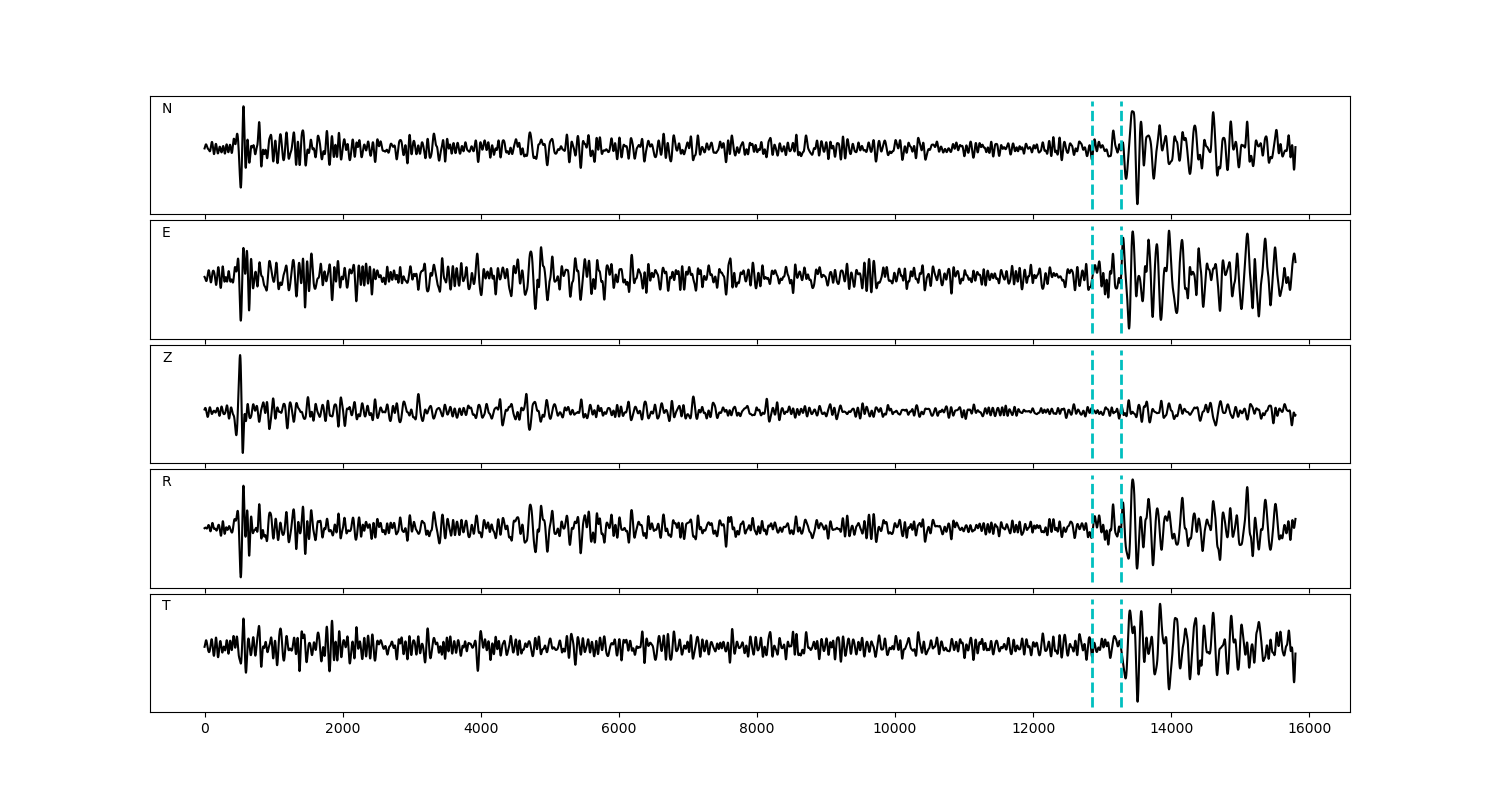Click the R channel label
Image resolution: width=1500 pixels, height=800 pixels.
pyautogui.click(x=167, y=482)
